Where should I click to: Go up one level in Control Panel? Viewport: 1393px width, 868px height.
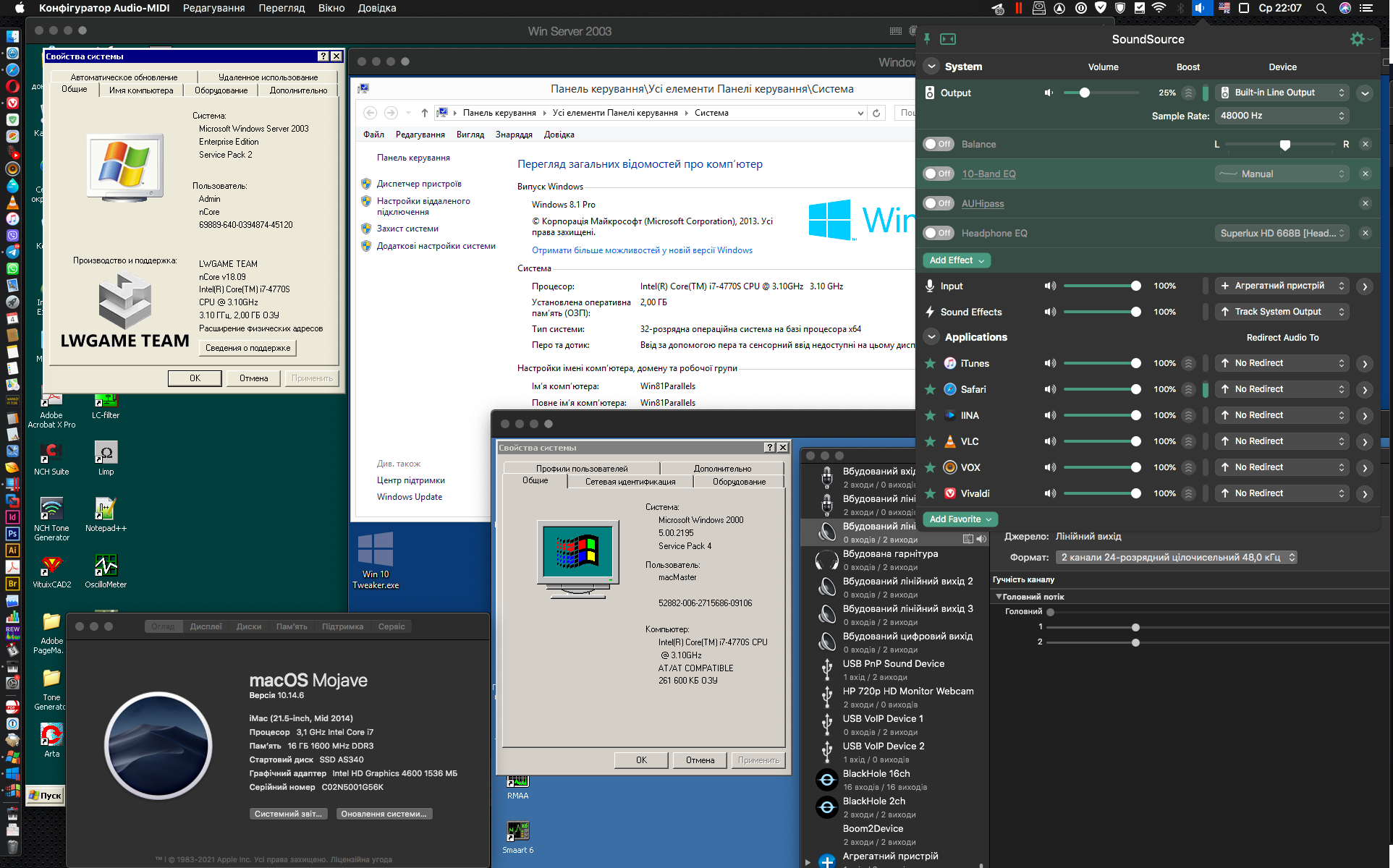[425, 113]
